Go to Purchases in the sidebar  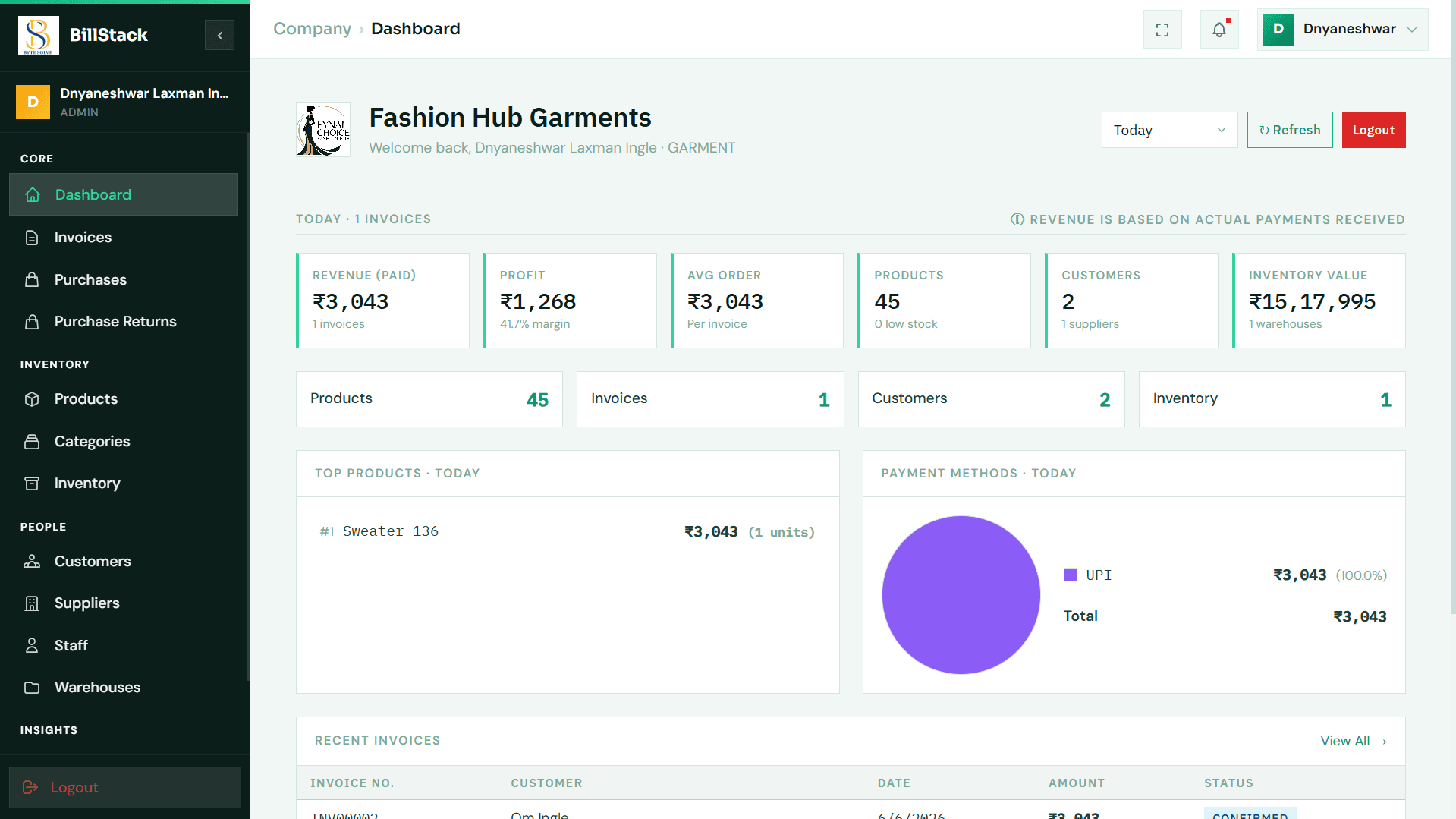tap(124, 280)
